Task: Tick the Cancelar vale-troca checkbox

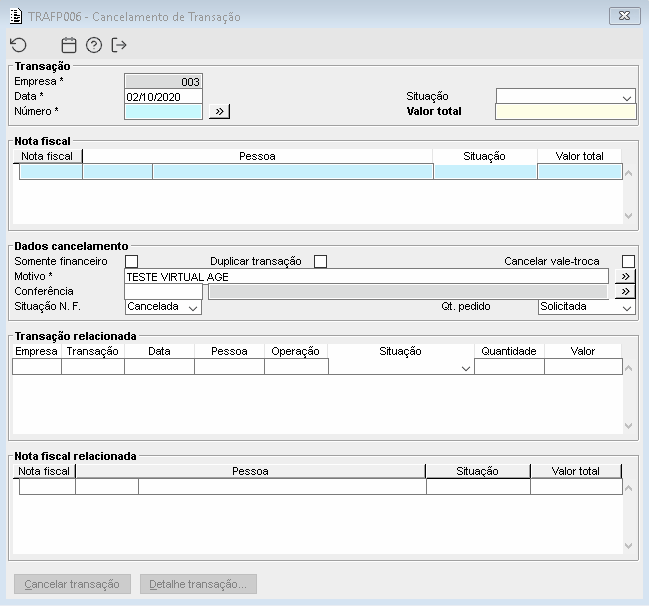Action: coord(628,262)
